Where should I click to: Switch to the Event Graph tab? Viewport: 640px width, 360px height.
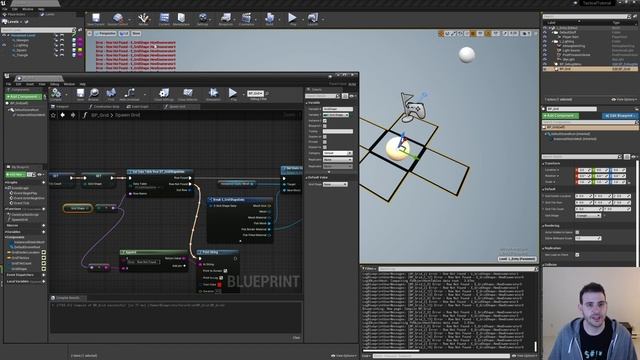click(138, 107)
